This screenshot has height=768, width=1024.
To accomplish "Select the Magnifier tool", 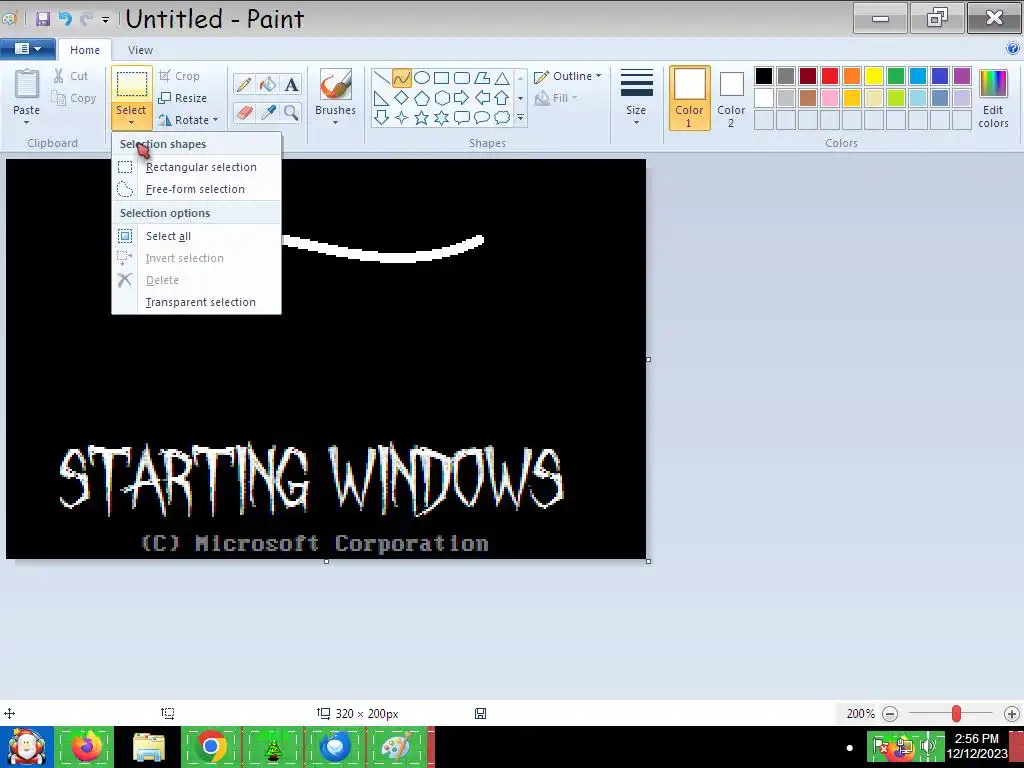I will [291, 112].
